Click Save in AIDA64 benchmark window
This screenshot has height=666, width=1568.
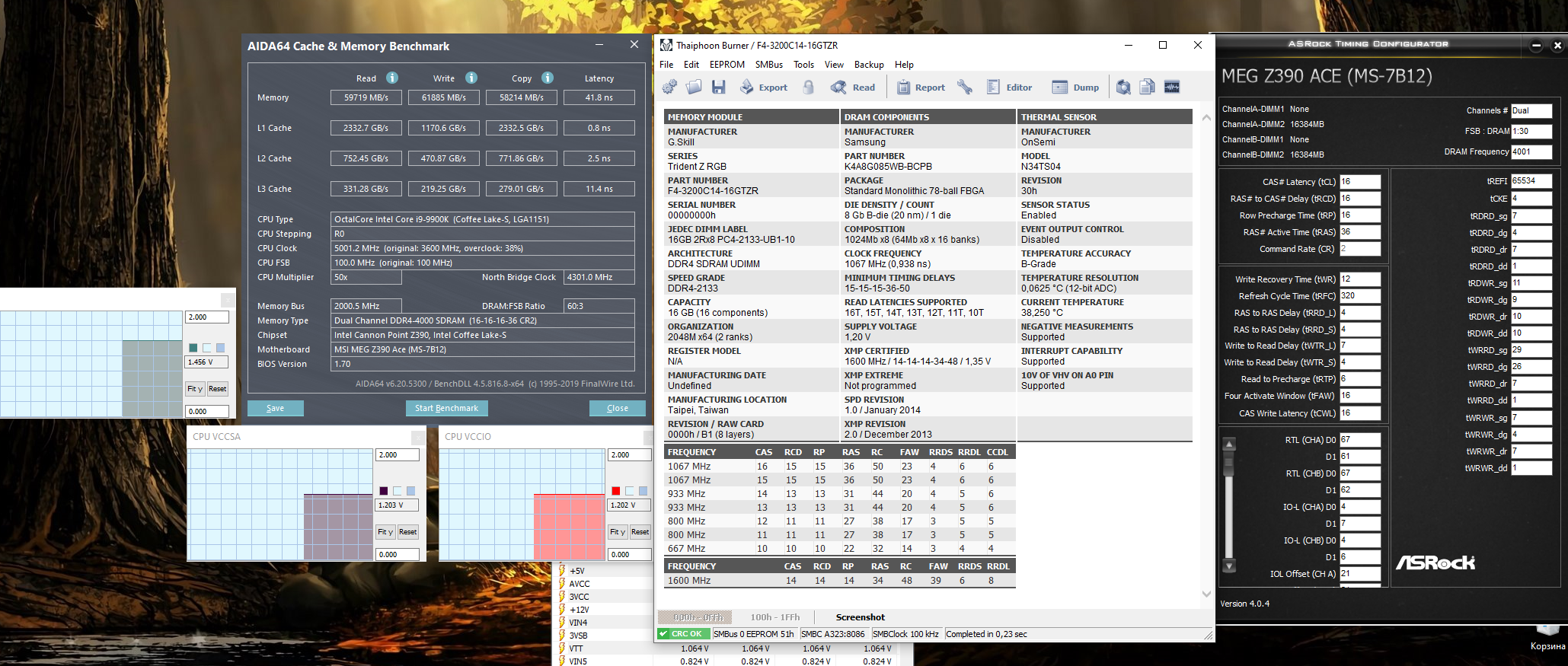point(275,408)
